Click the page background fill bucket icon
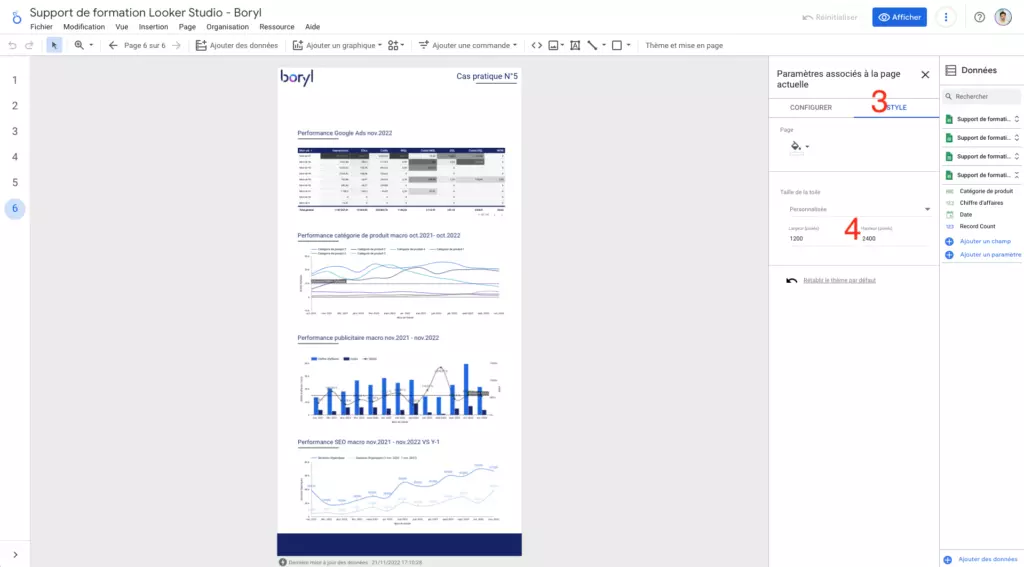Viewport: 1024px width, 567px height. pos(795,146)
